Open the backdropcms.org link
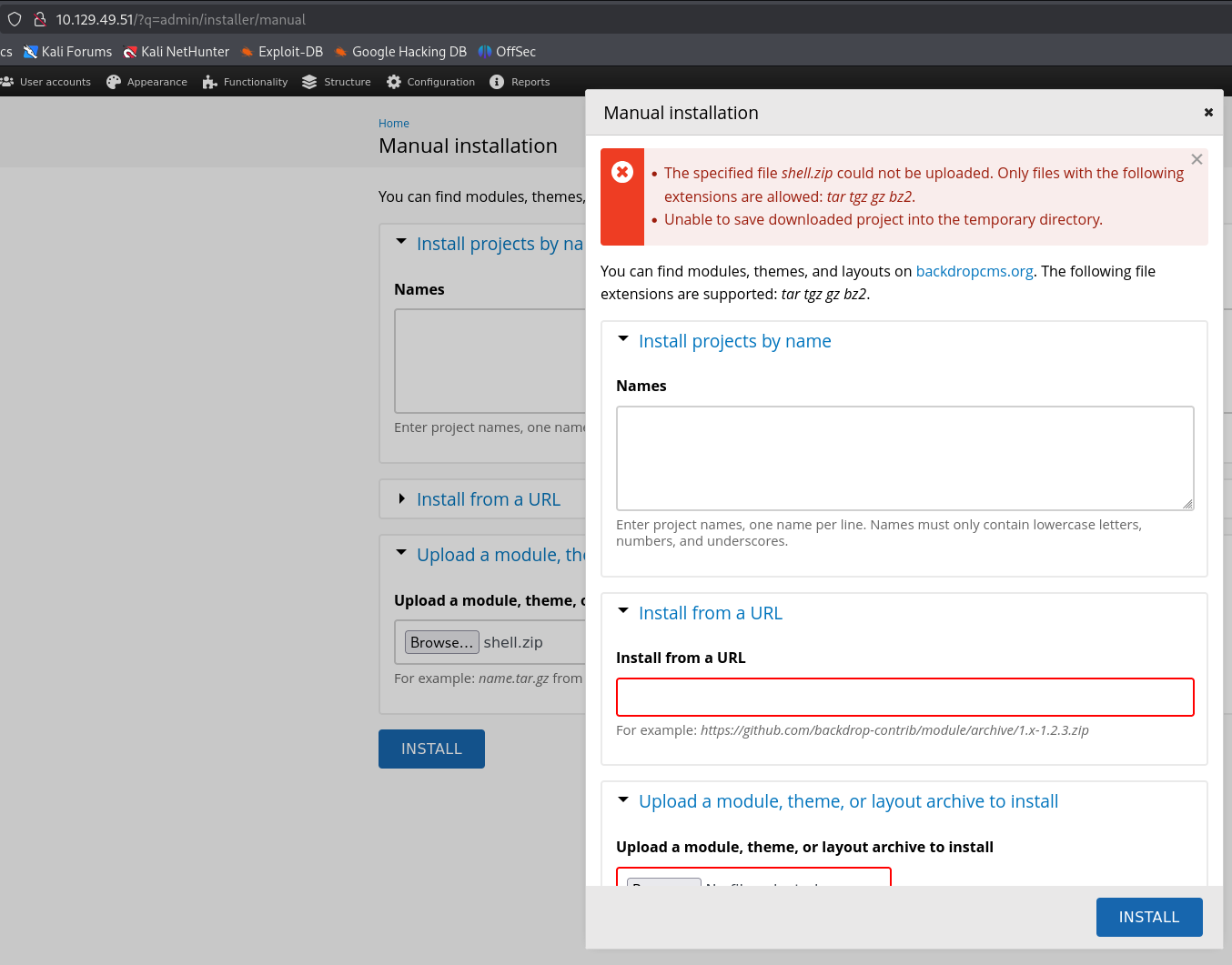The image size is (1232, 965). (x=974, y=271)
